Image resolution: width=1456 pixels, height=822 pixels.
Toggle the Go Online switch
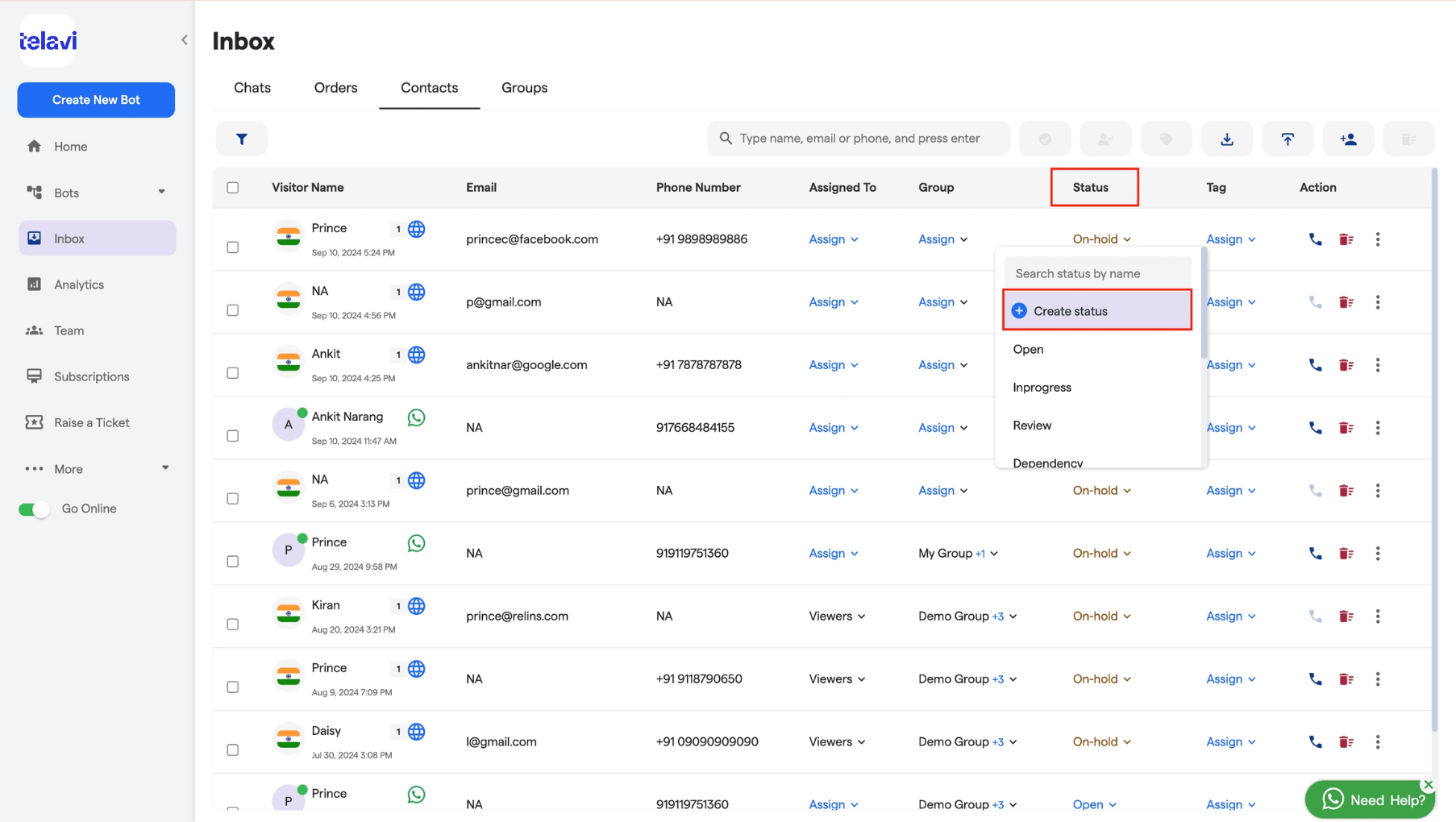34,509
